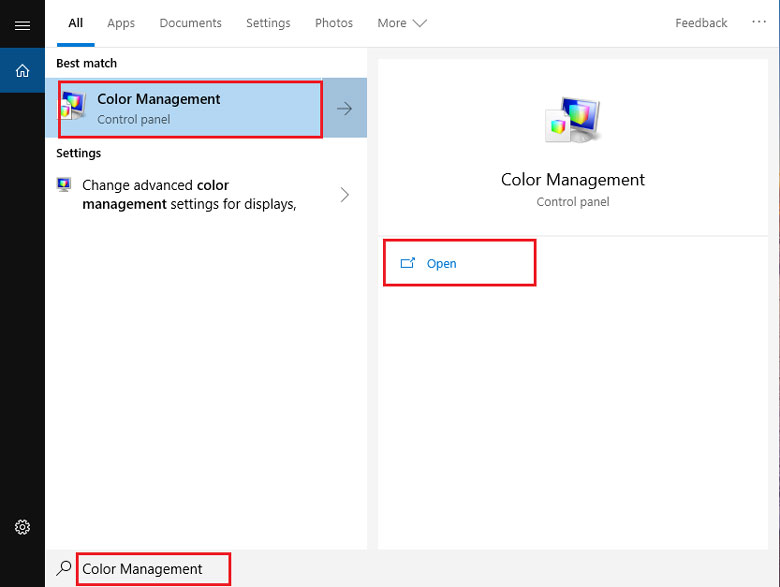Click into the Color Management search field
This screenshot has width=780, height=587.
[x=150, y=569]
